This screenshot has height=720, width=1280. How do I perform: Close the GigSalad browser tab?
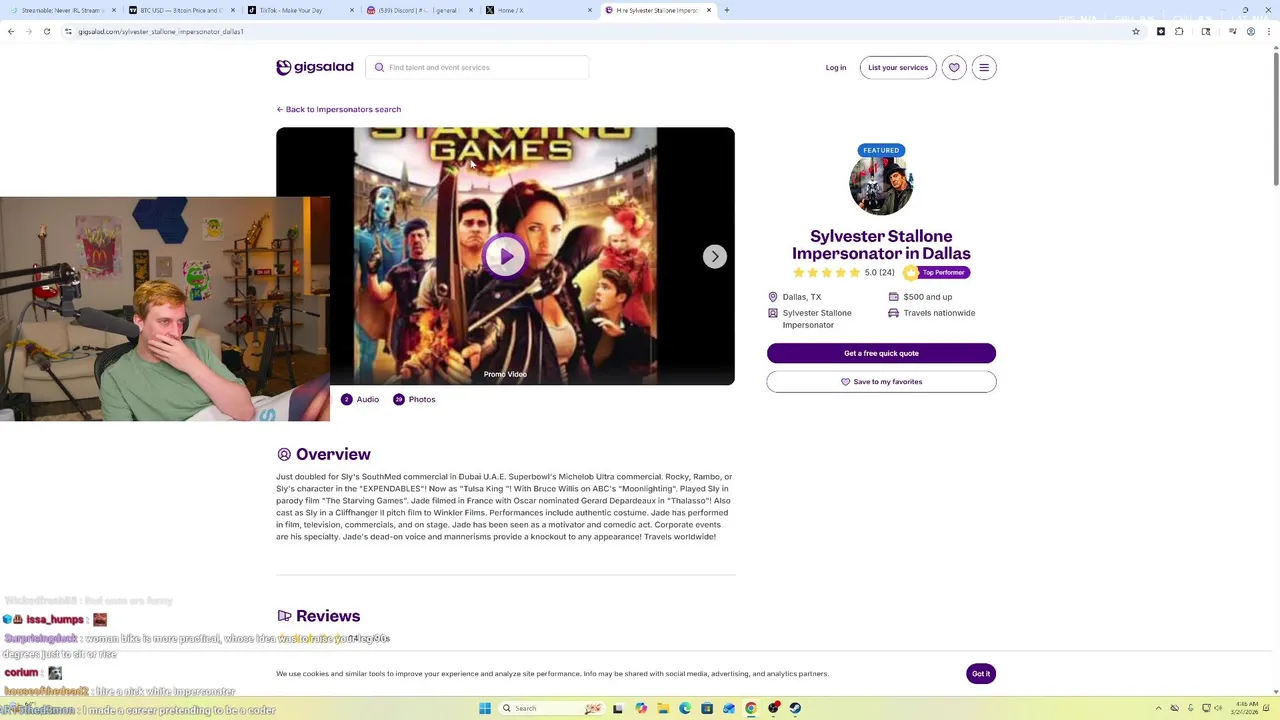coord(709,10)
